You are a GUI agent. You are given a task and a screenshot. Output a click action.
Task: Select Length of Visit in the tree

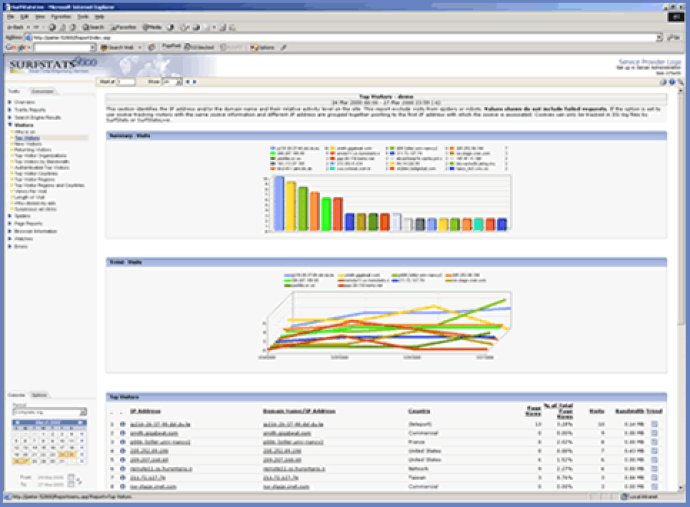pos(29,197)
